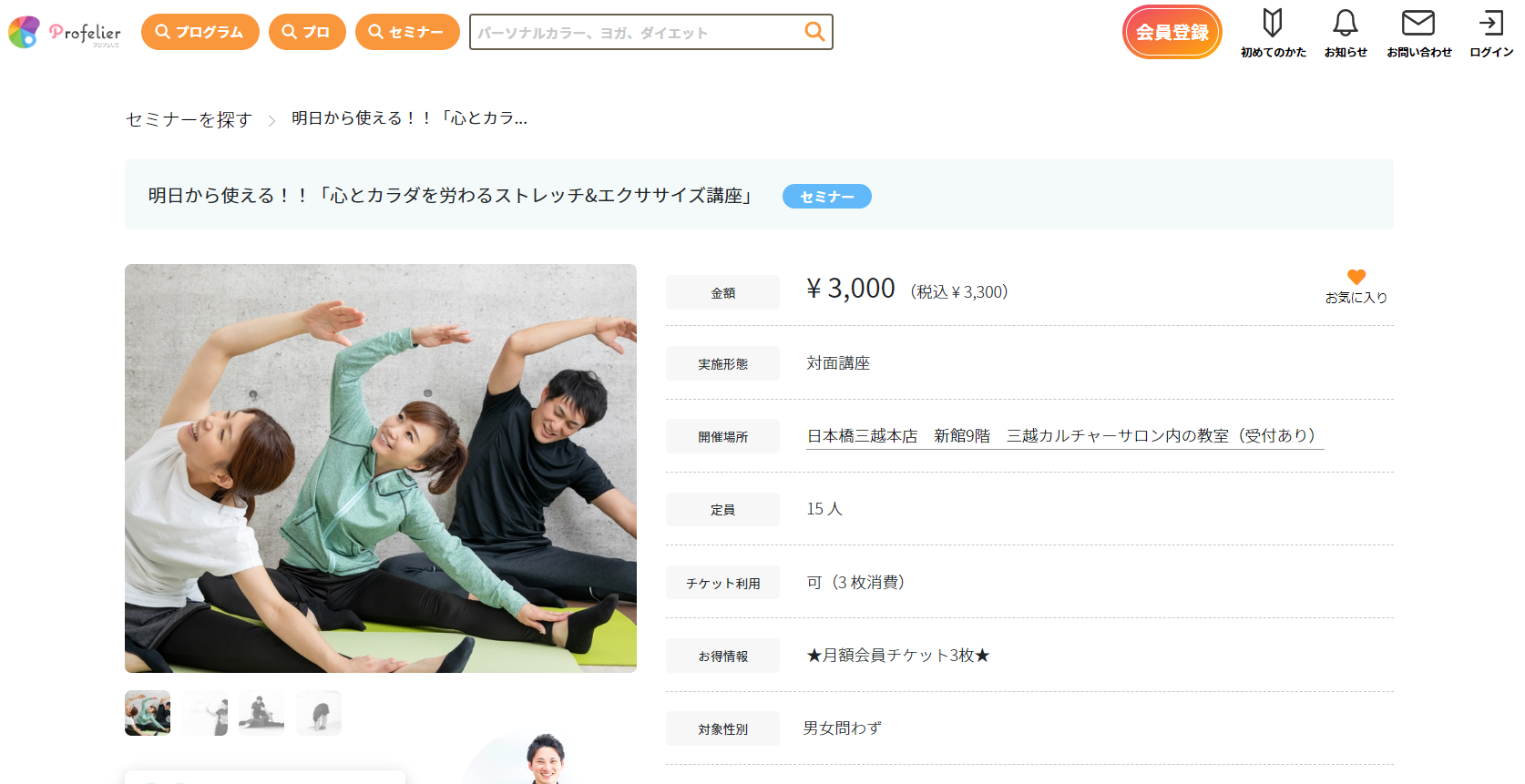1525x784 pixels.
Task: Open the お知らせ bell notifications icon
Action: 1346,34
